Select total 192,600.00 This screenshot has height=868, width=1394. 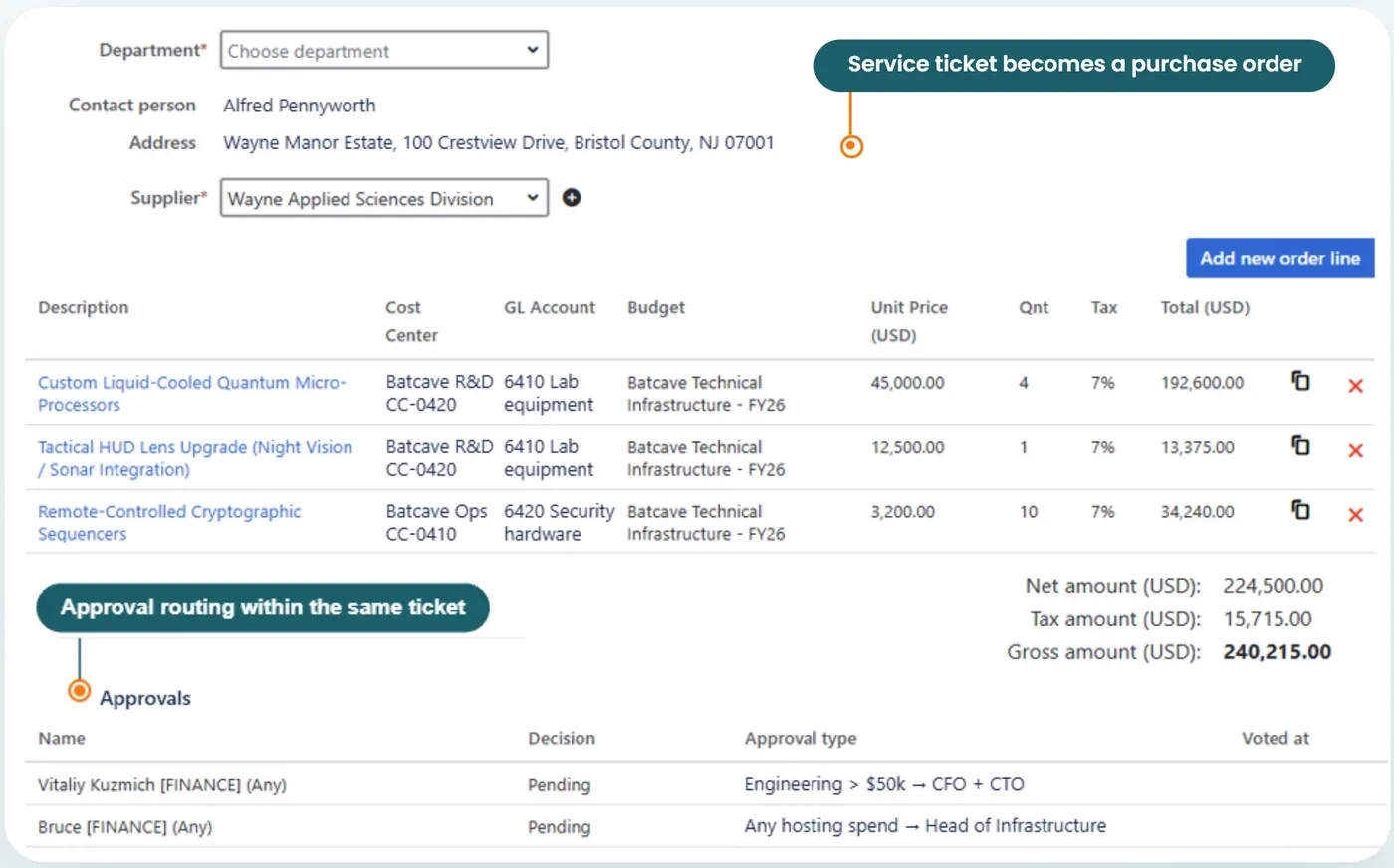click(1202, 383)
